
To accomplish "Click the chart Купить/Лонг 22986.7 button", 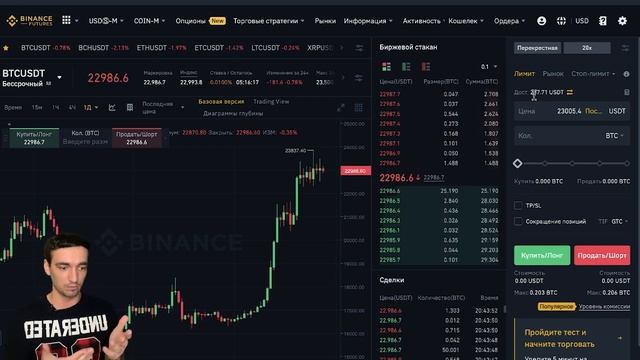I will (x=34, y=138).
